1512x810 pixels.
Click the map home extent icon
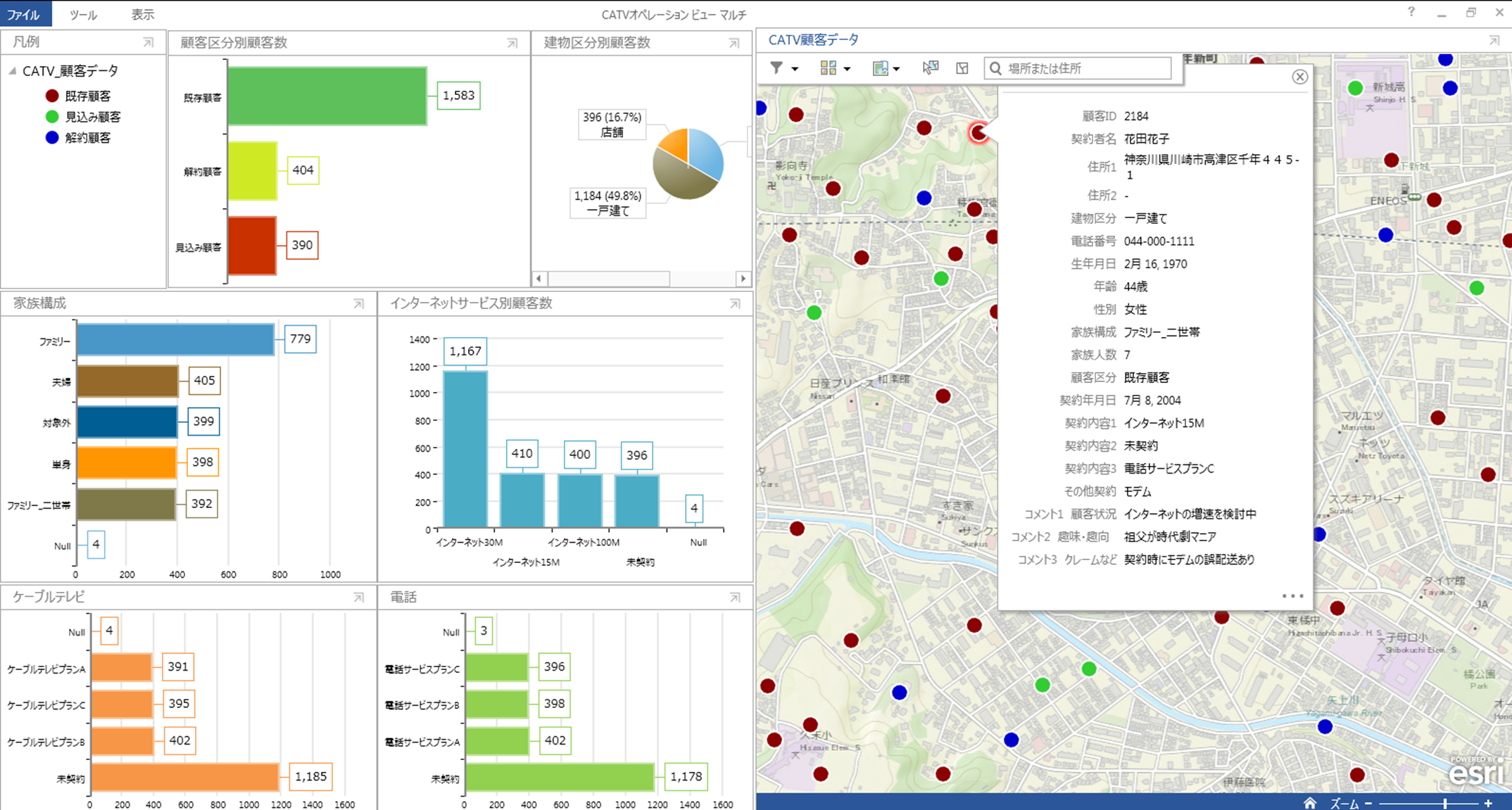1309,803
